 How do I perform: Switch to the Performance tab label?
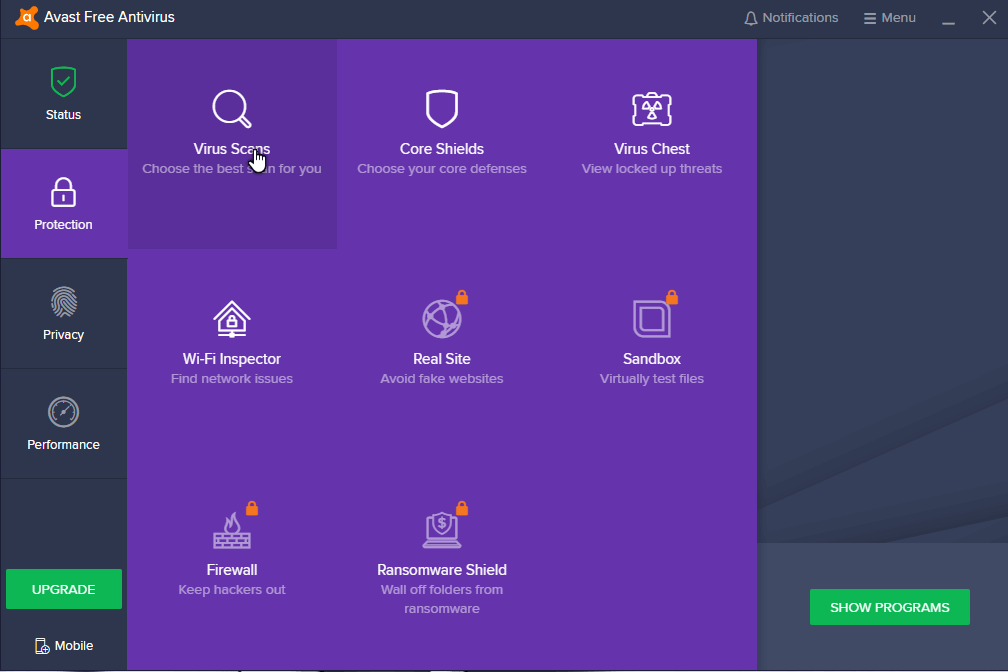(x=63, y=444)
